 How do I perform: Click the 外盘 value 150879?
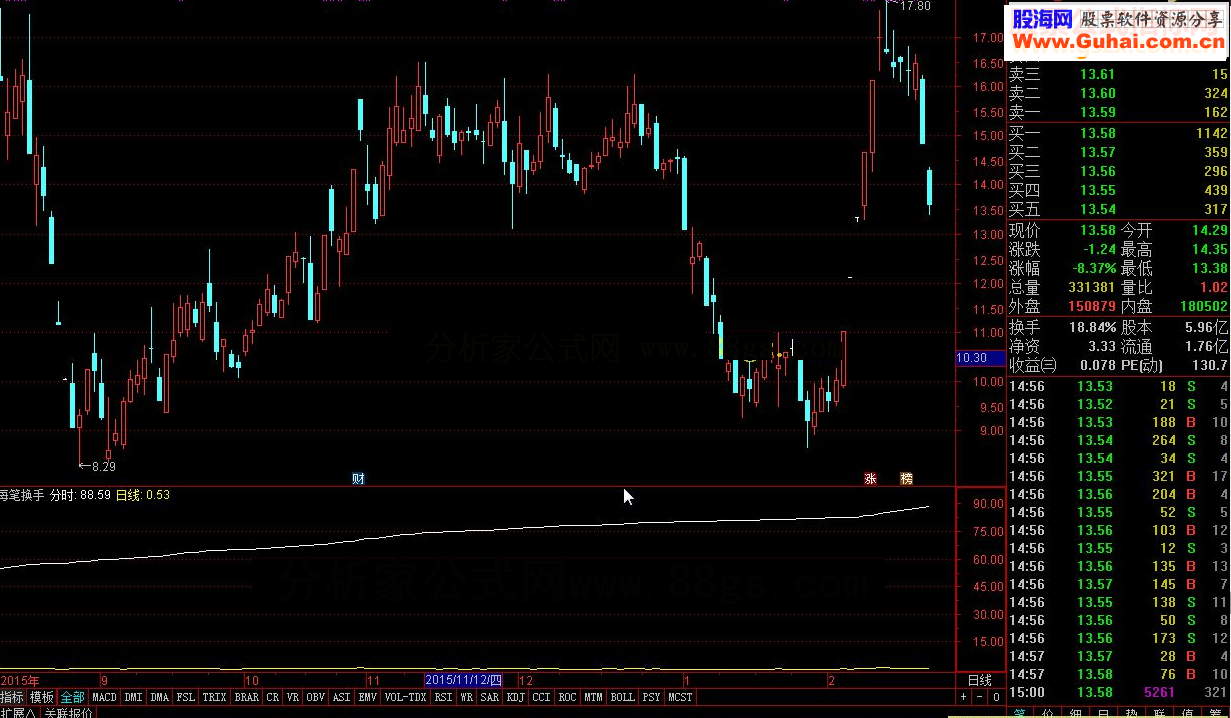(1091, 307)
